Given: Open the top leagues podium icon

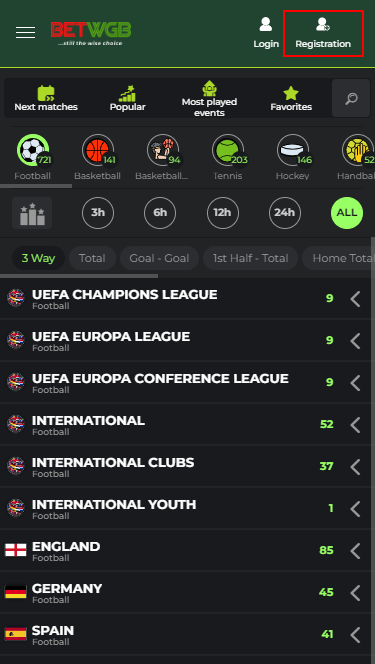Looking at the screenshot, I should click(x=32, y=213).
